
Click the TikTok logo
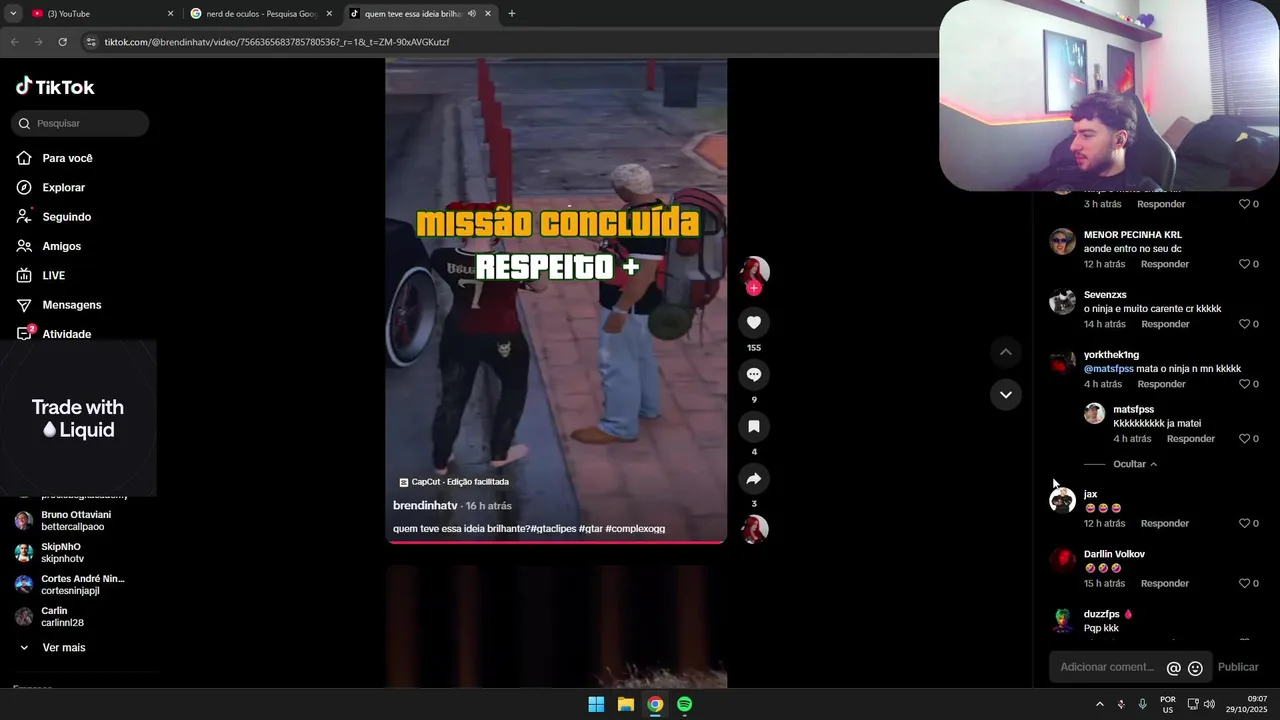55,87
